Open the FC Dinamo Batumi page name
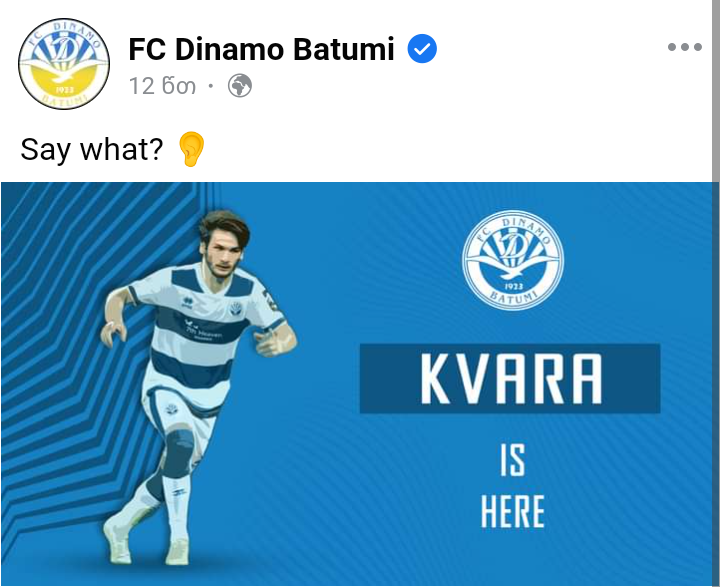Screen dimensions: 720x587 [x=261, y=49]
